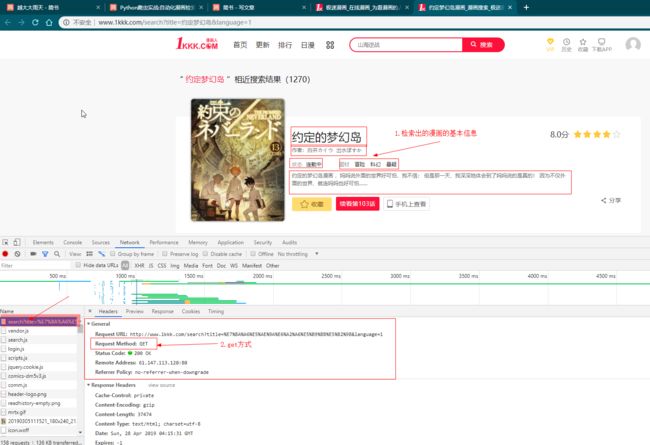Select vendor.js in the request list
Screen dimensions: 650x445
pos(18,331)
